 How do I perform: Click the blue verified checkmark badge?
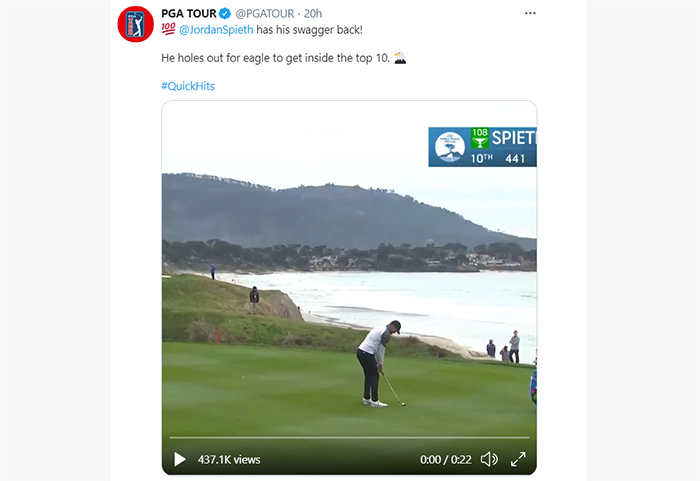tap(225, 14)
